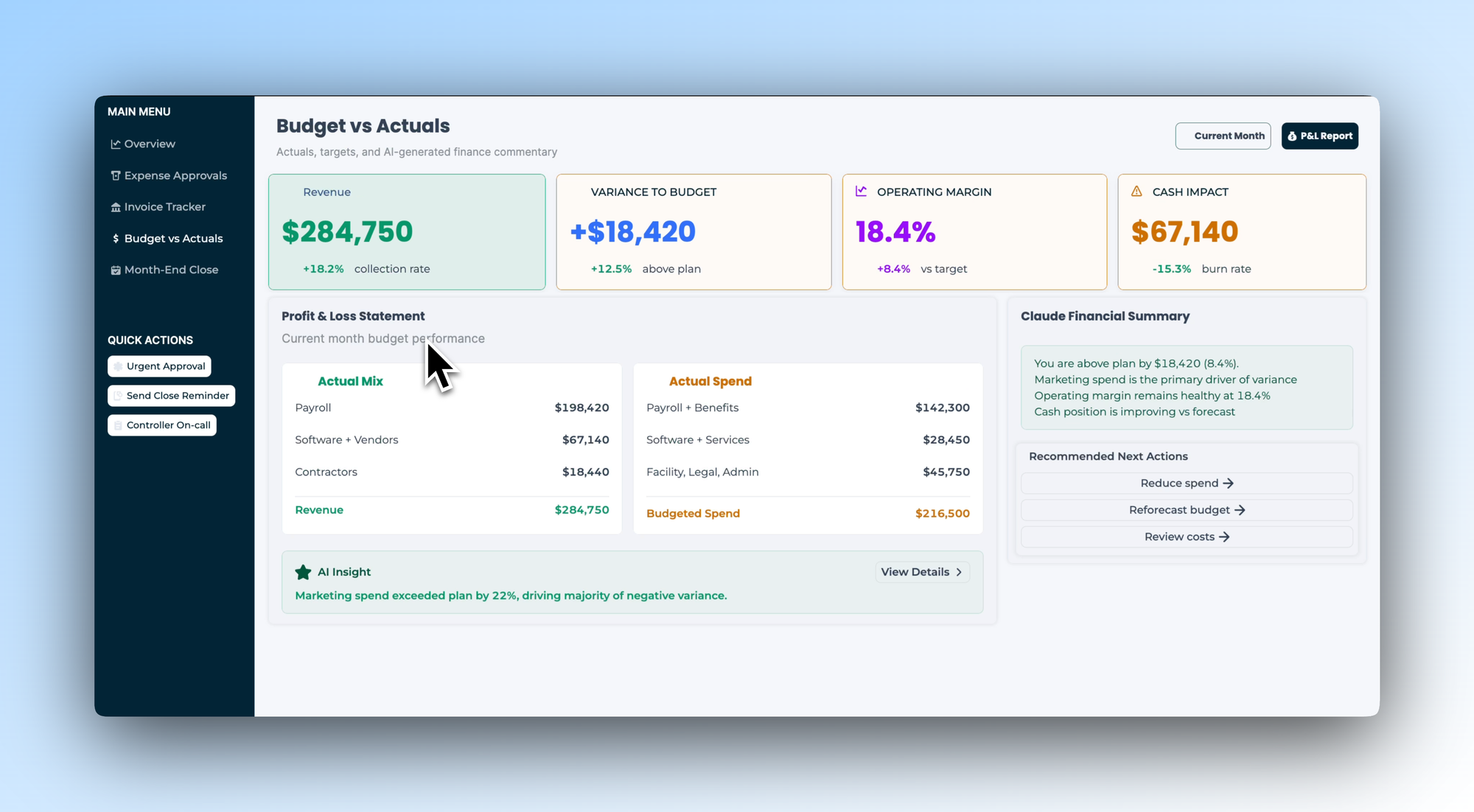Click the arrow icon next to Reduce spend
This screenshot has height=812, width=1474.
1229,484
